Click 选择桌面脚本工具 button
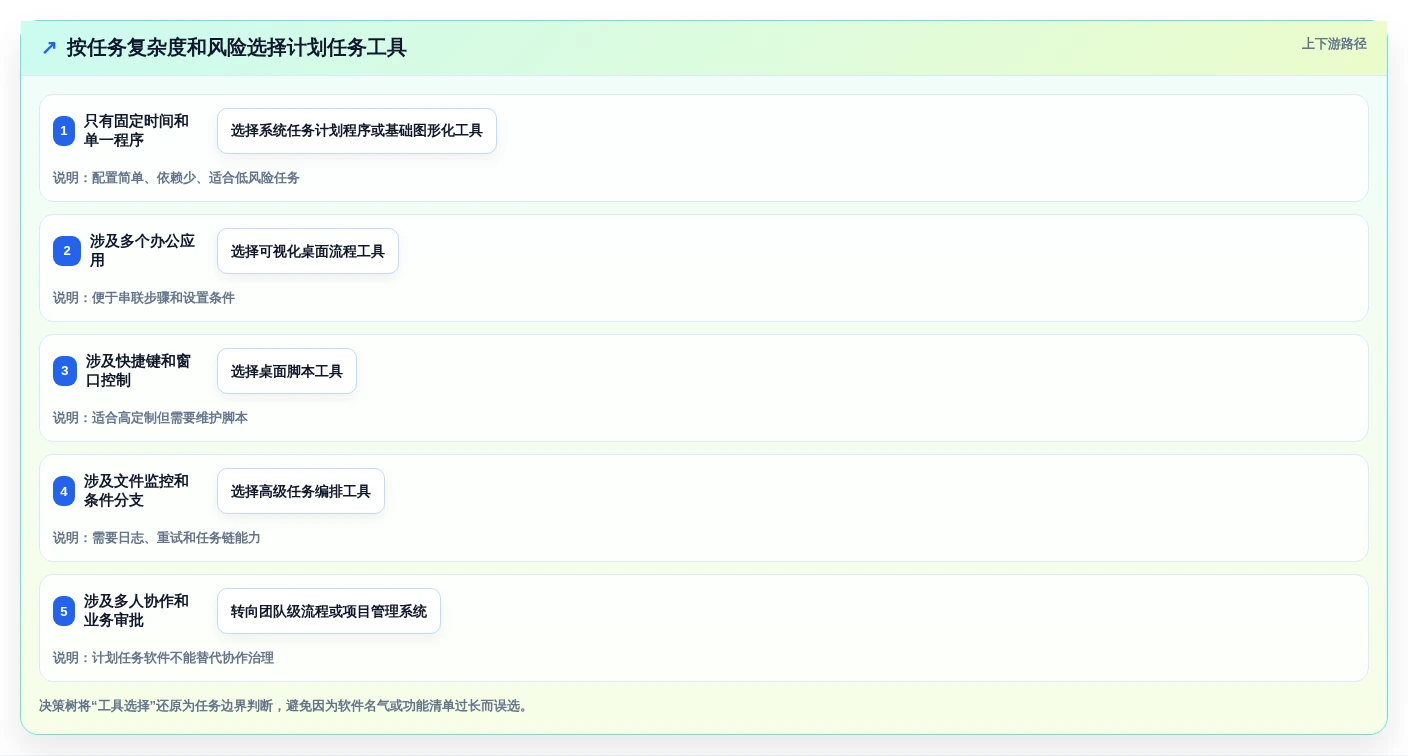Screen dimensions: 1408x756 [x=287, y=371]
